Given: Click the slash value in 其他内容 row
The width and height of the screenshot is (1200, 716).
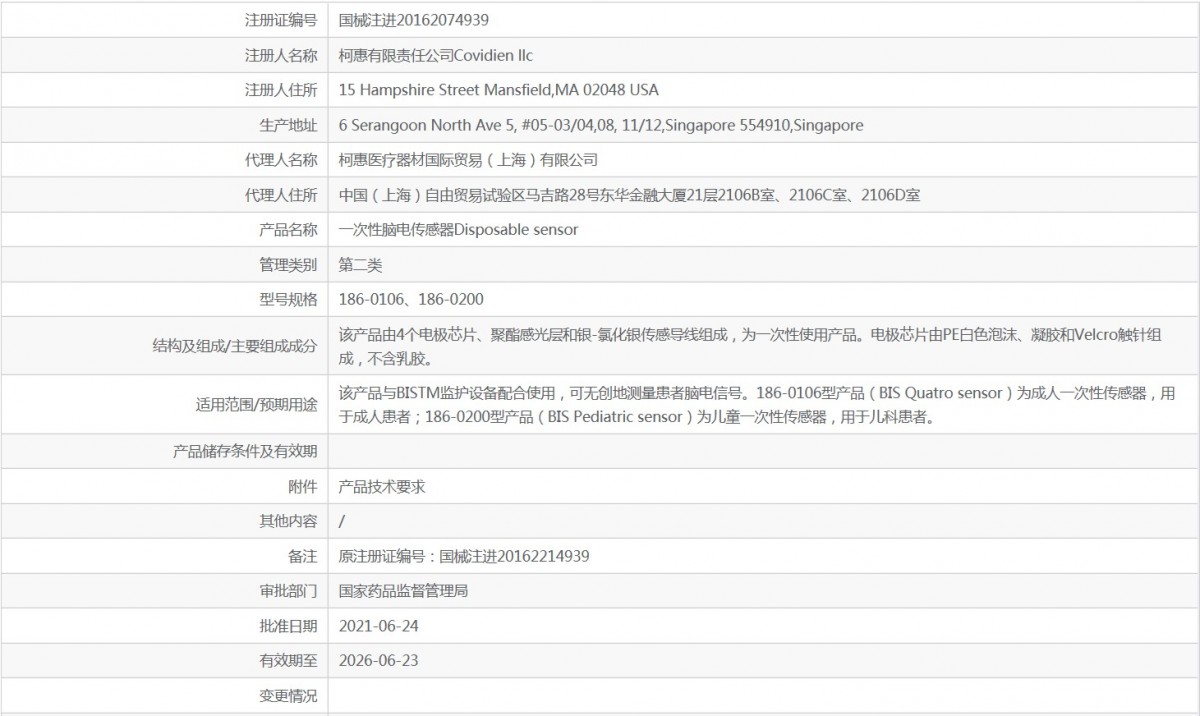Looking at the screenshot, I should tap(342, 521).
